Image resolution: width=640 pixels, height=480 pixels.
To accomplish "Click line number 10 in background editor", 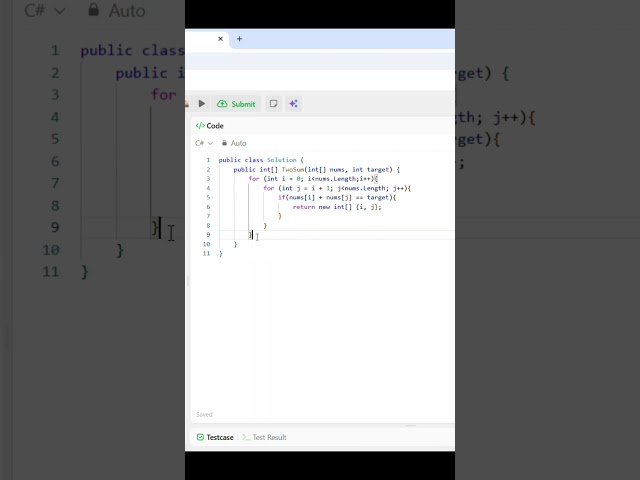I will [x=51, y=250].
